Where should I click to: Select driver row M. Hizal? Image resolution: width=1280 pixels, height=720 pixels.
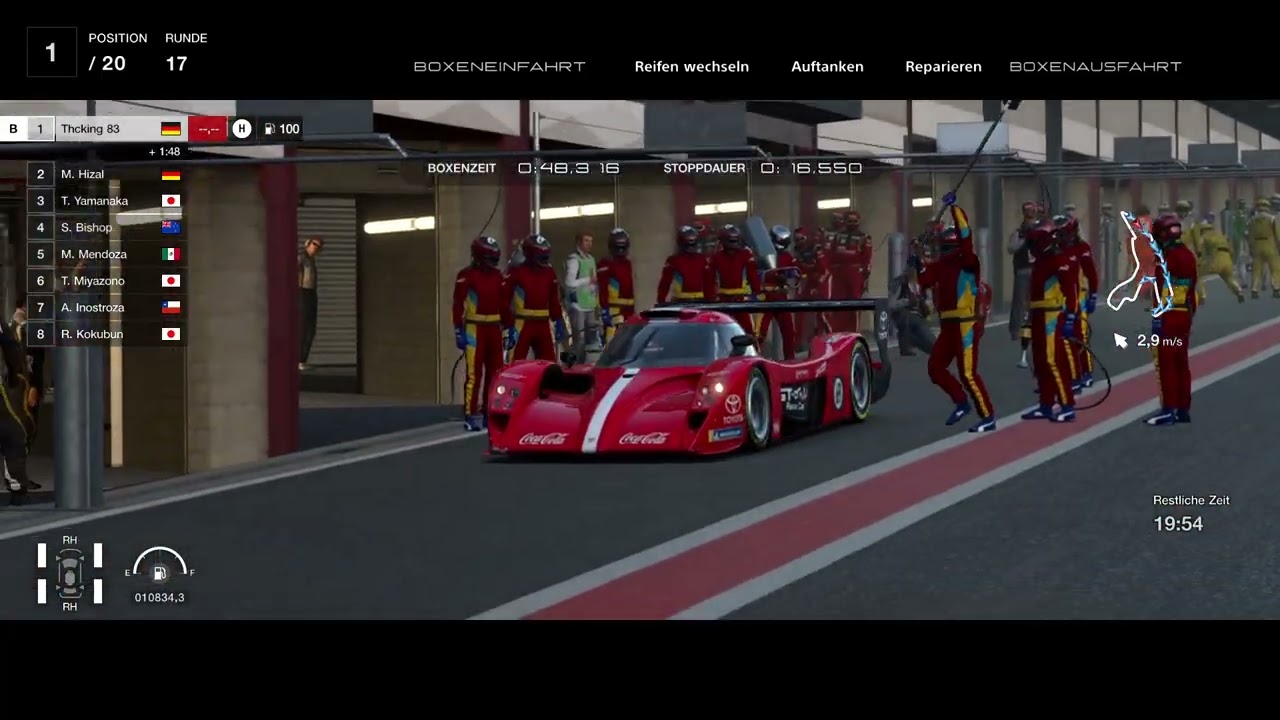105,174
